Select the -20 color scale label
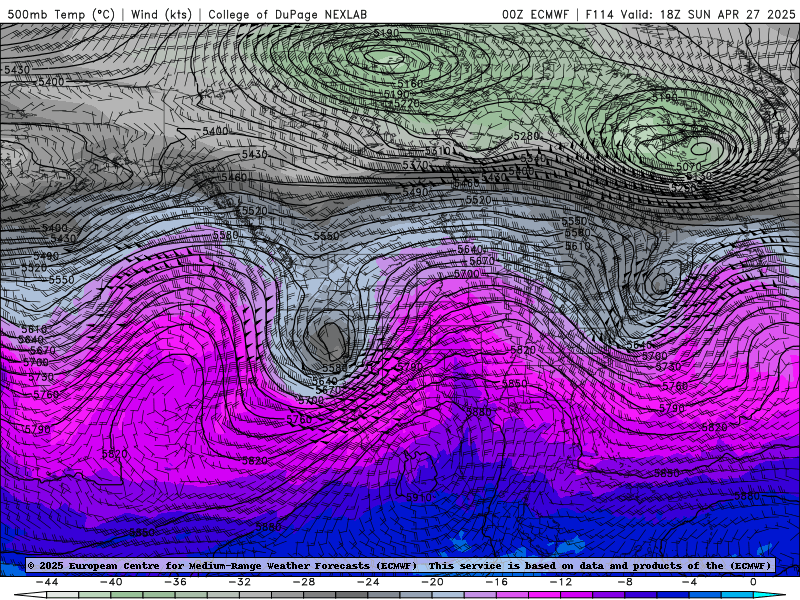 click(432, 582)
